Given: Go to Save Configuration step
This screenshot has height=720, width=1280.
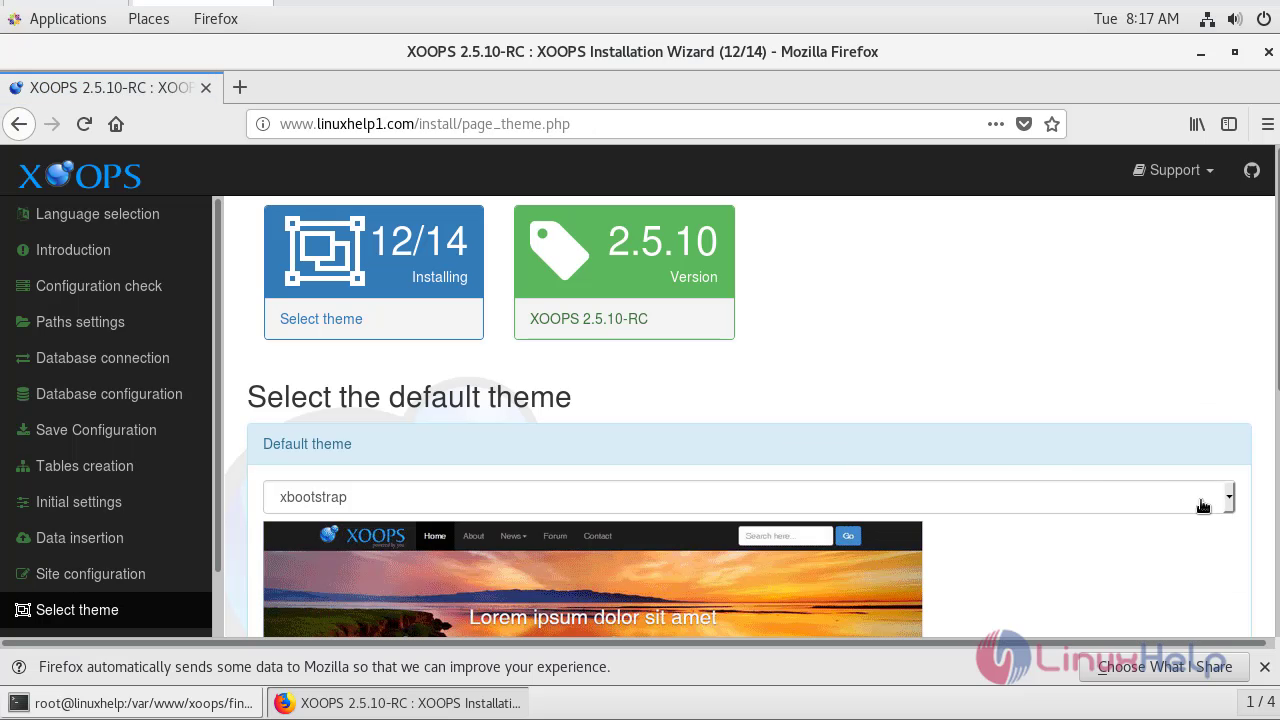Looking at the screenshot, I should coord(96,430).
